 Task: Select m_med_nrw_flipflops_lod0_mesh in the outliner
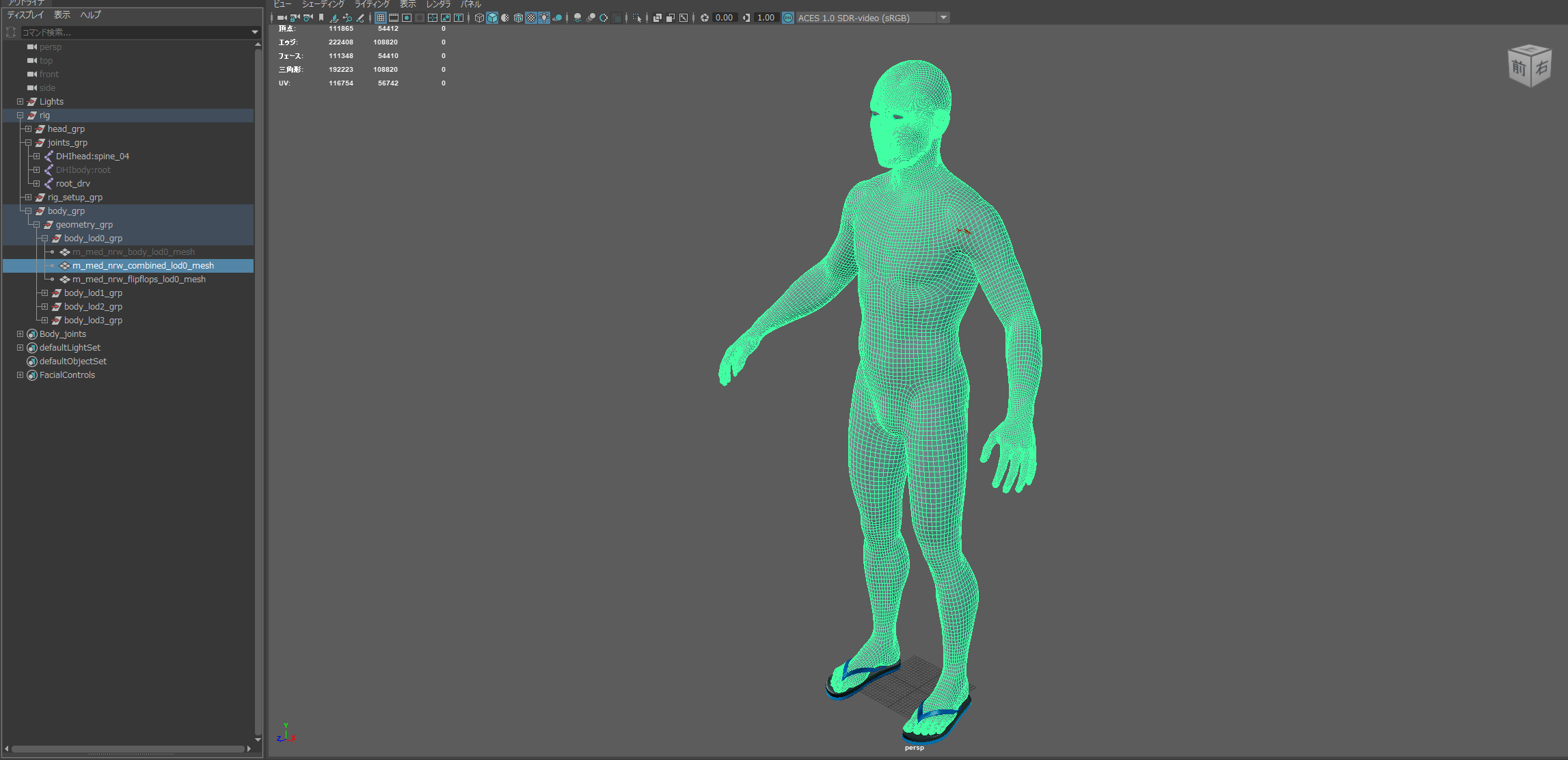[x=139, y=280]
